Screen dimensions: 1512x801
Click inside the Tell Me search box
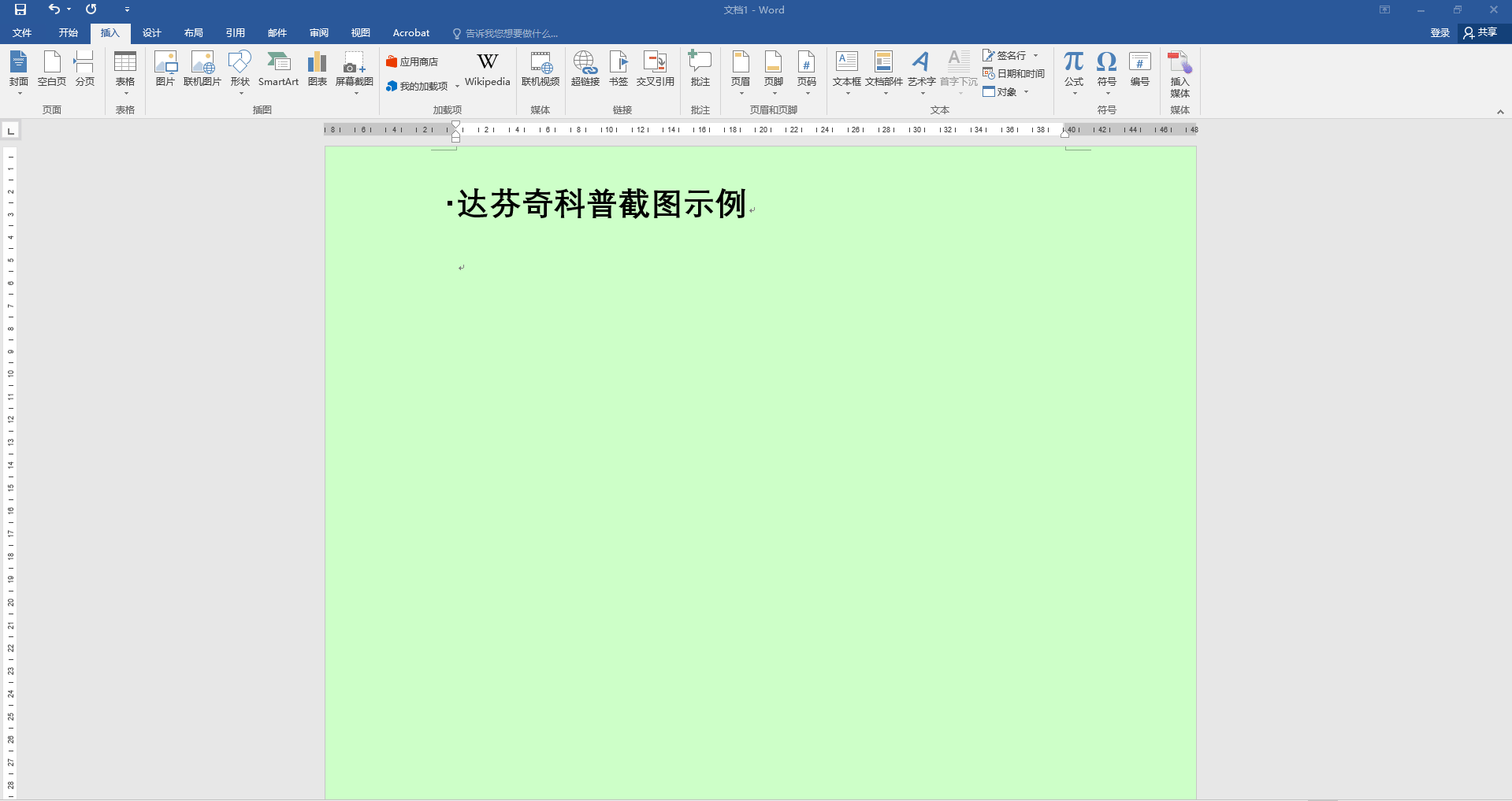pos(508,32)
